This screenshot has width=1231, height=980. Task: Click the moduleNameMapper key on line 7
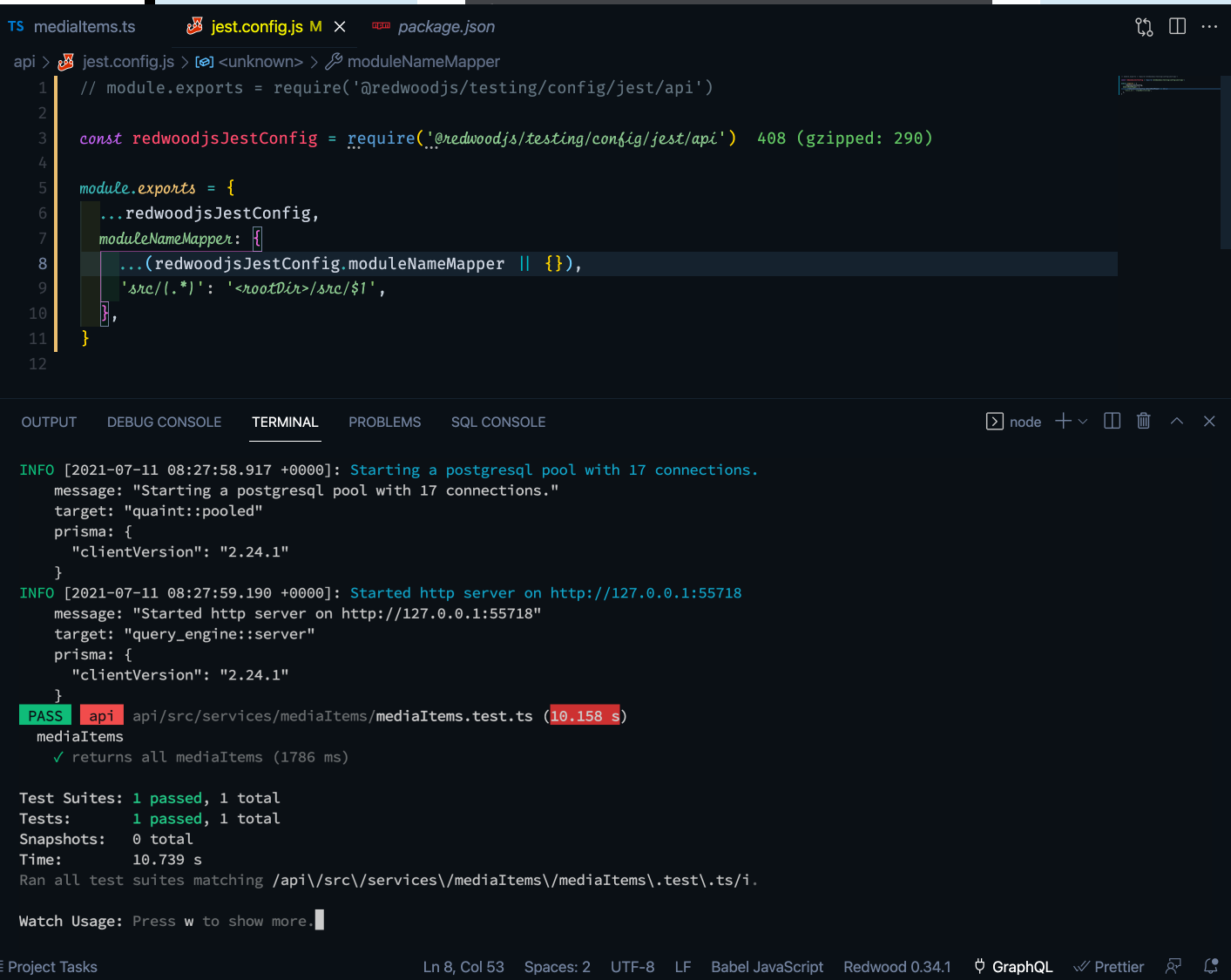pos(166,239)
